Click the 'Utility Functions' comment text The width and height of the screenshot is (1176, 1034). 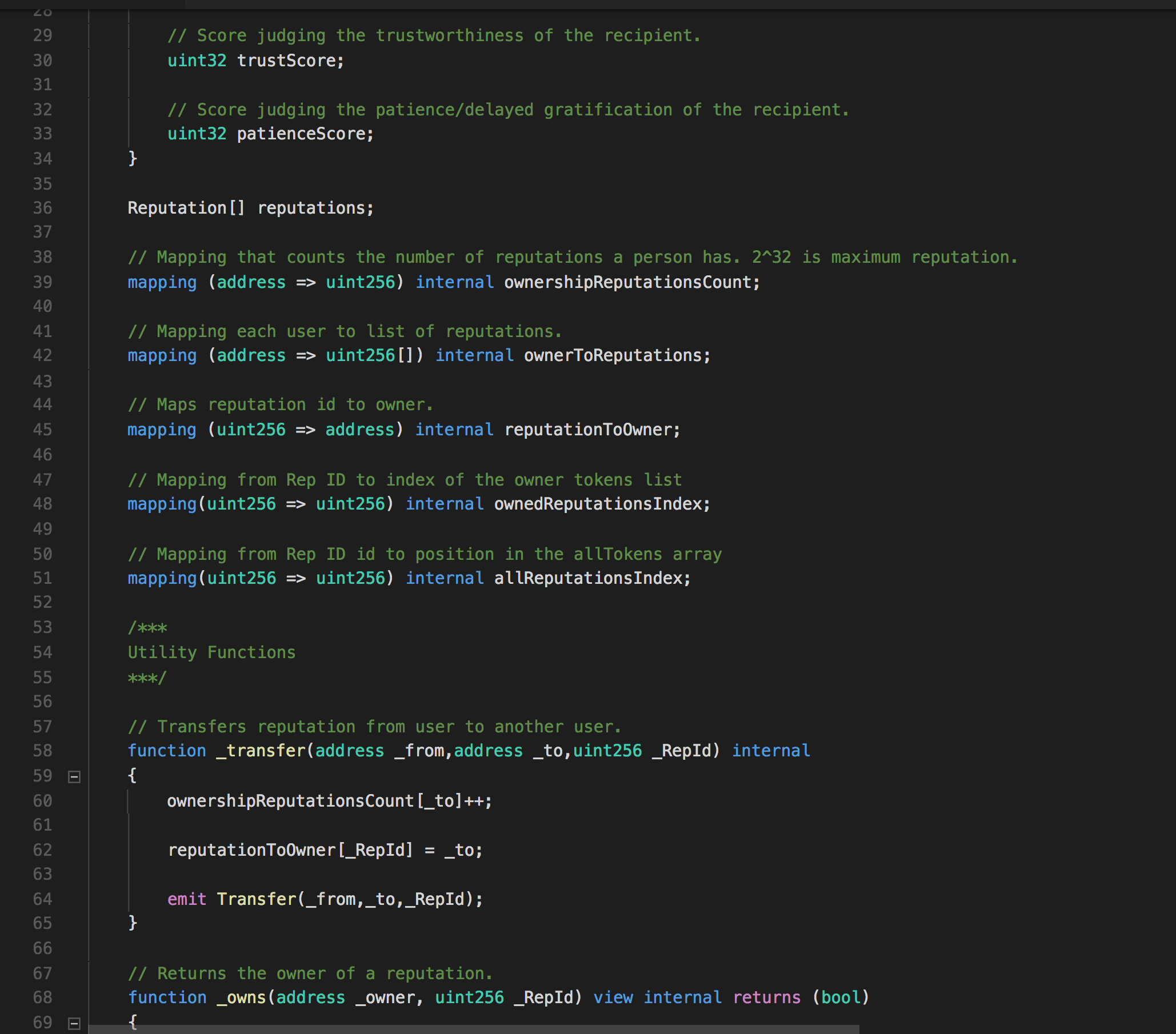point(211,652)
